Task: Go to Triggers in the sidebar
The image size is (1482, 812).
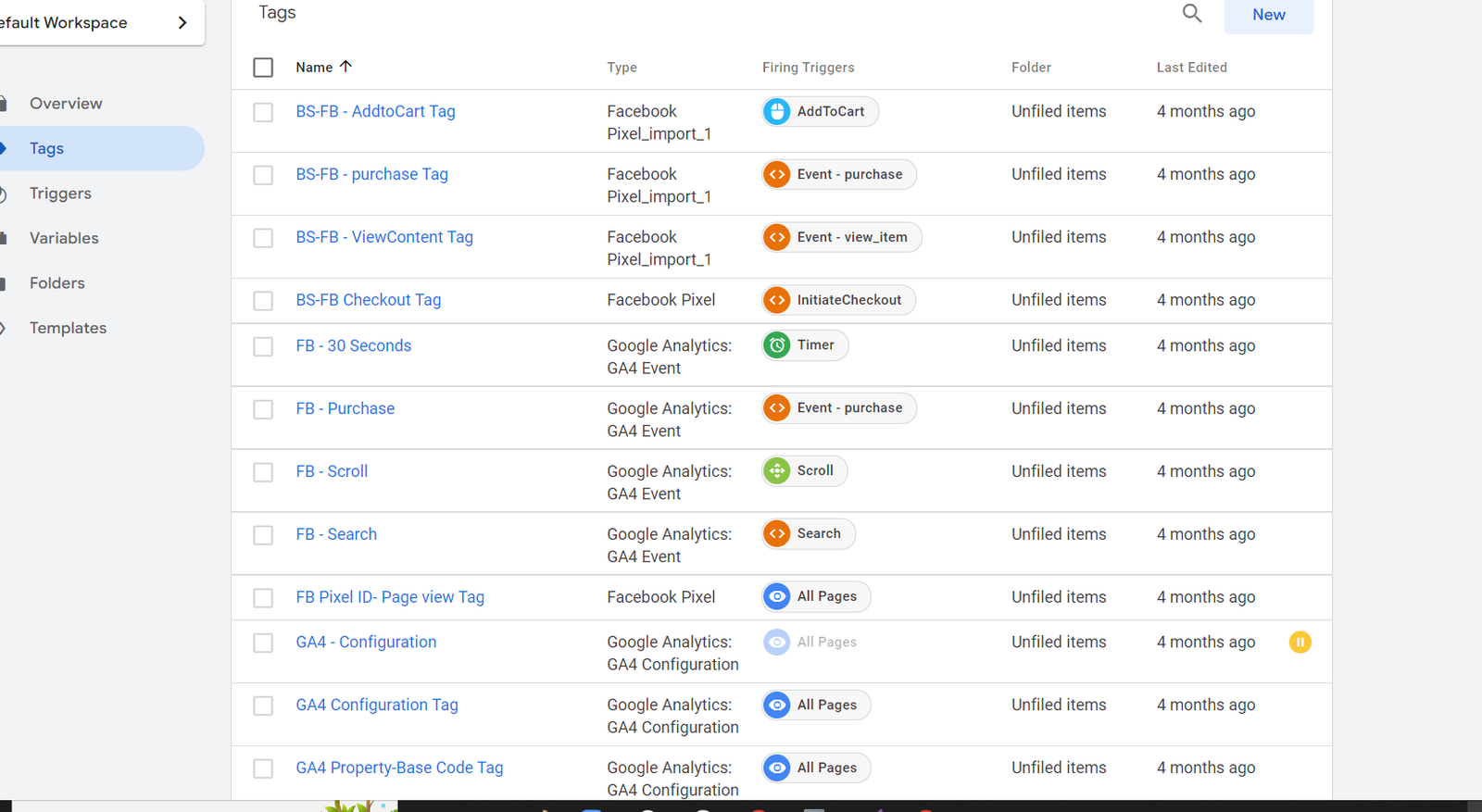Action: pyautogui.click(x=60, y=194)
